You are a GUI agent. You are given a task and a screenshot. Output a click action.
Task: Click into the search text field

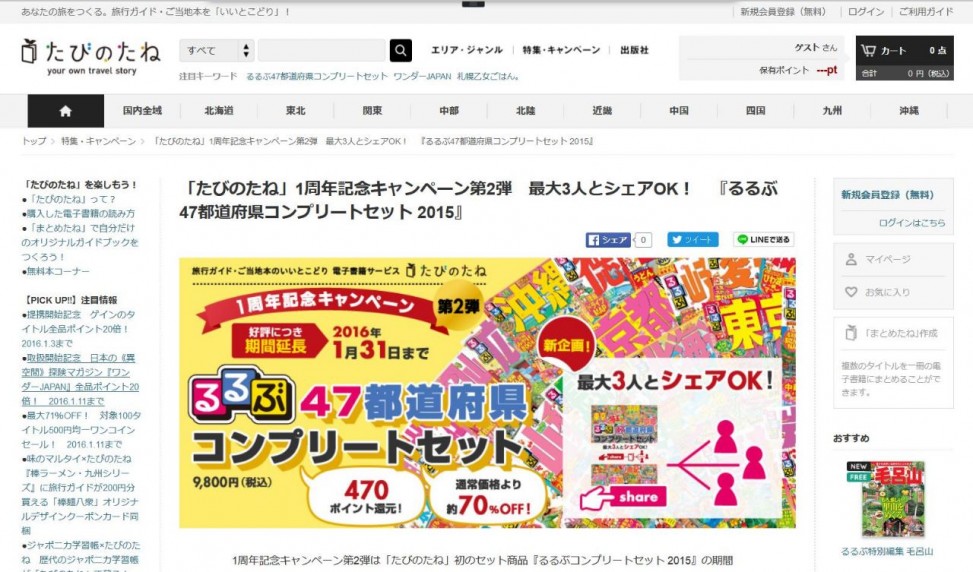click(321, 51)
